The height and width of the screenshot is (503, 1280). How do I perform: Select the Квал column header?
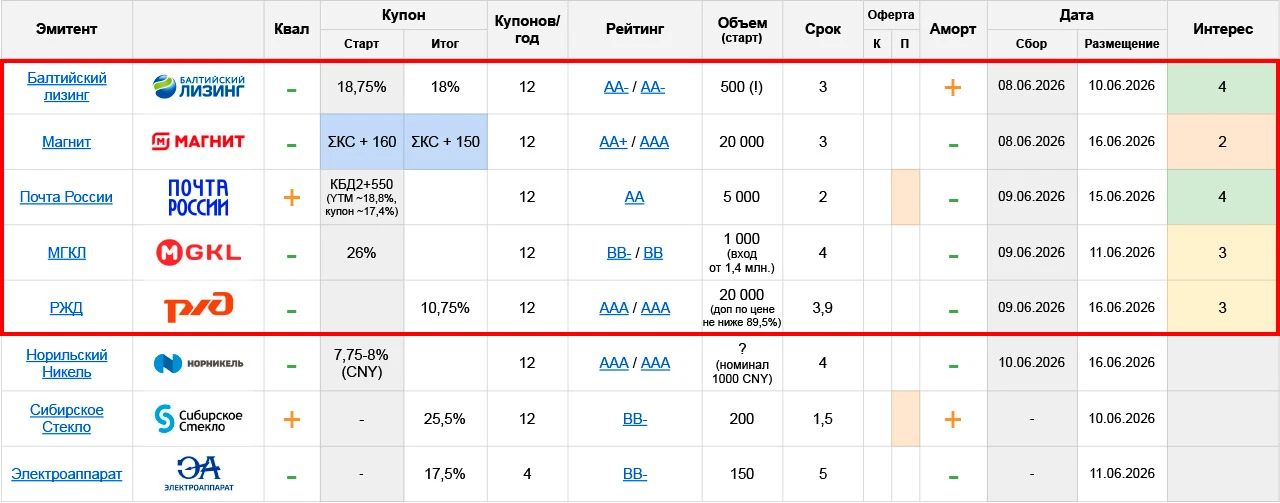pyautogui.click(x=291, y=29)
